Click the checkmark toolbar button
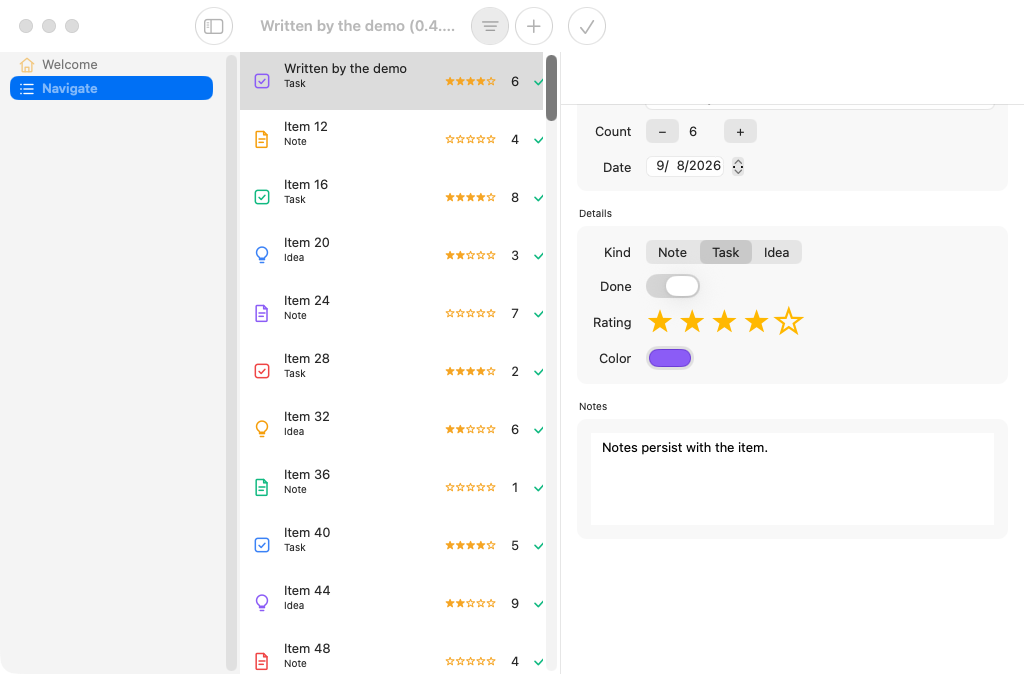 pos(586,26)
